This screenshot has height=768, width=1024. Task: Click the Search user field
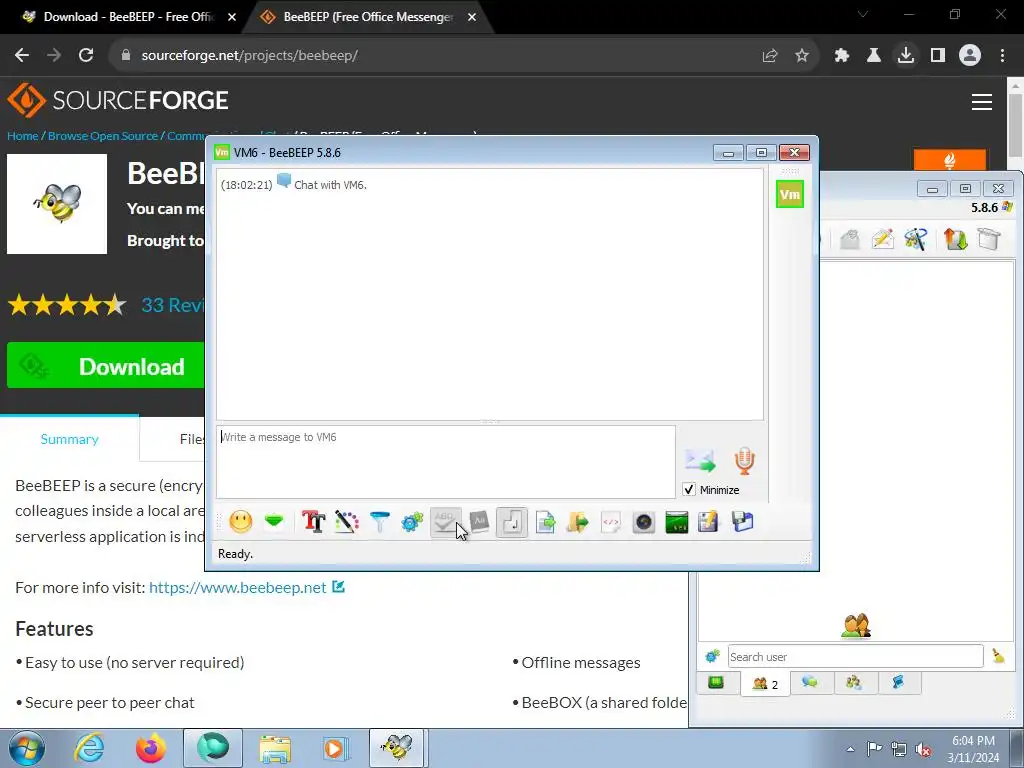(856, 656)
